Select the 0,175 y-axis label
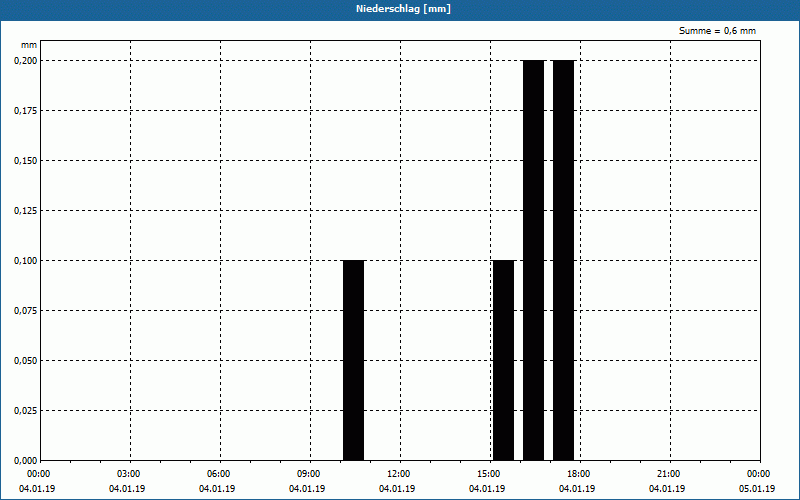 pyautogui.click(x=26, y=111)
